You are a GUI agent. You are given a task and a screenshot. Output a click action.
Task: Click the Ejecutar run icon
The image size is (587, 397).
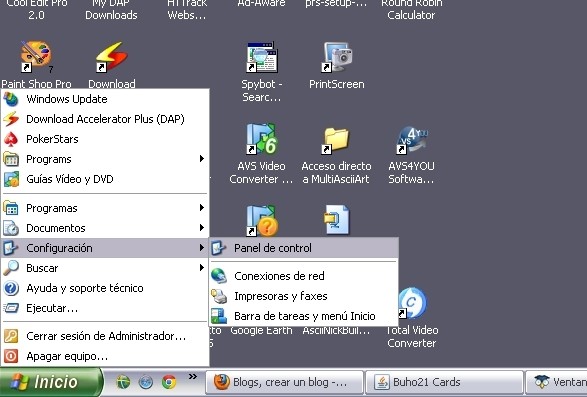coord(11,308)
